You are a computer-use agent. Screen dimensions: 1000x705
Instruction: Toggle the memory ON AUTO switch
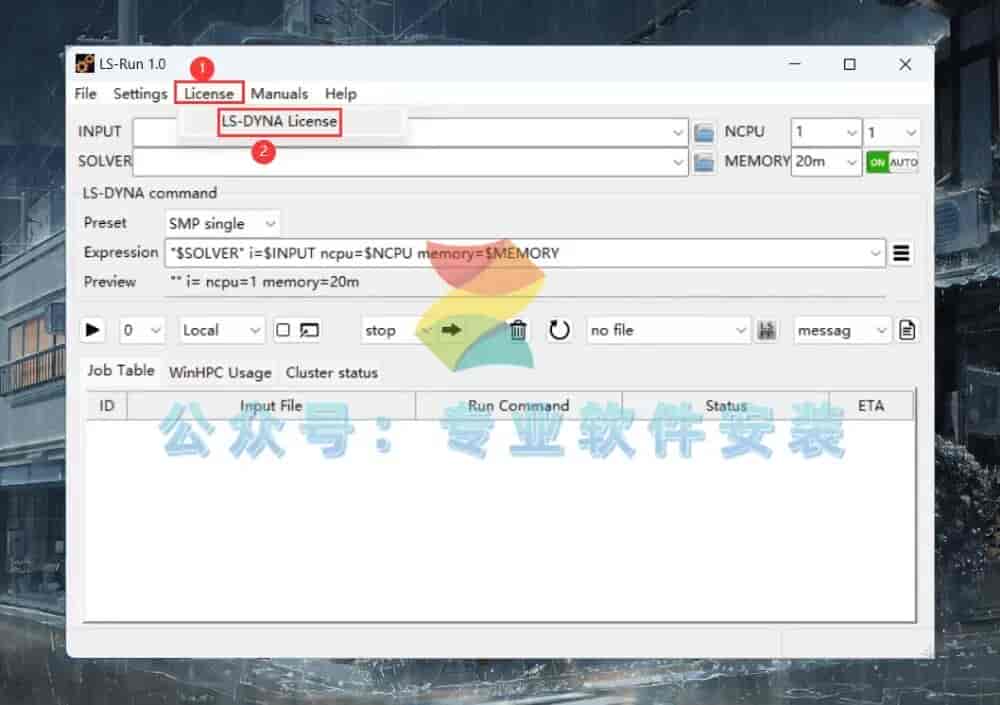tap(892, 162)
